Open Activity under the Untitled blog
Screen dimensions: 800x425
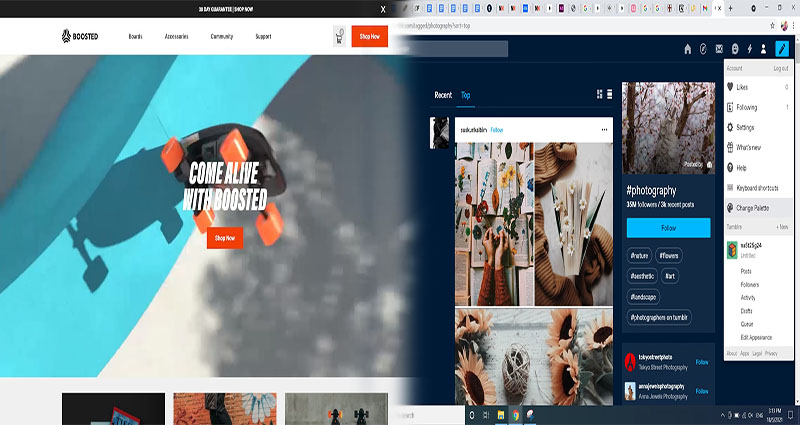748,297
